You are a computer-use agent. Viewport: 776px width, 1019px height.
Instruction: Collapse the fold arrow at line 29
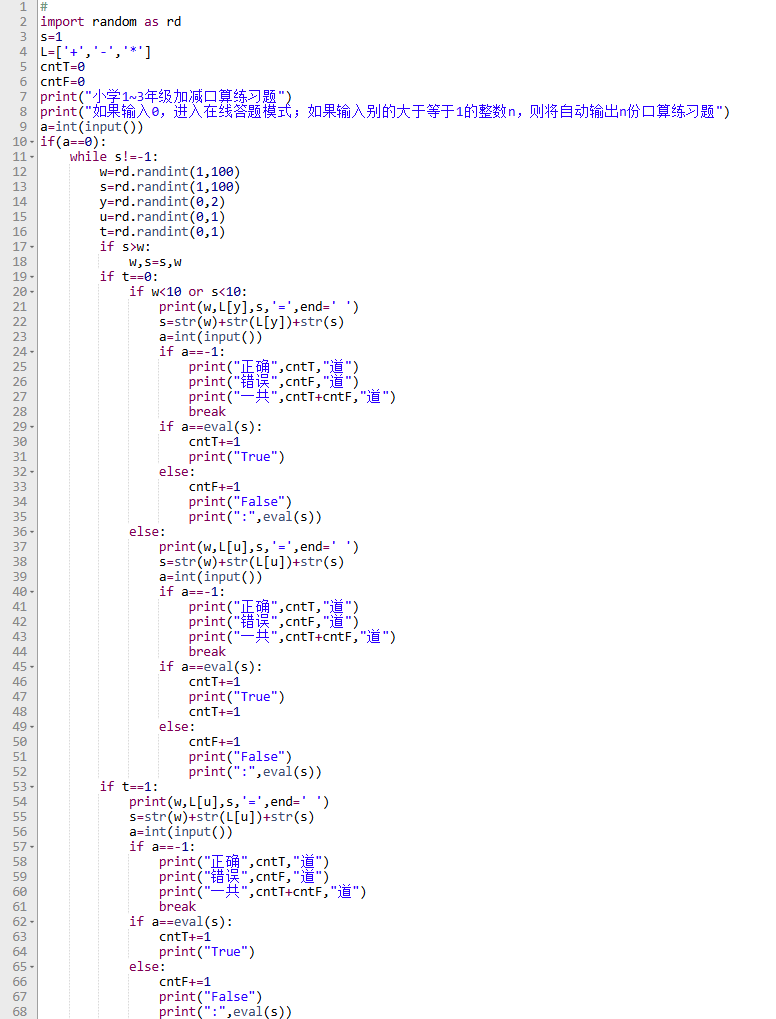[x=32, y=427]
